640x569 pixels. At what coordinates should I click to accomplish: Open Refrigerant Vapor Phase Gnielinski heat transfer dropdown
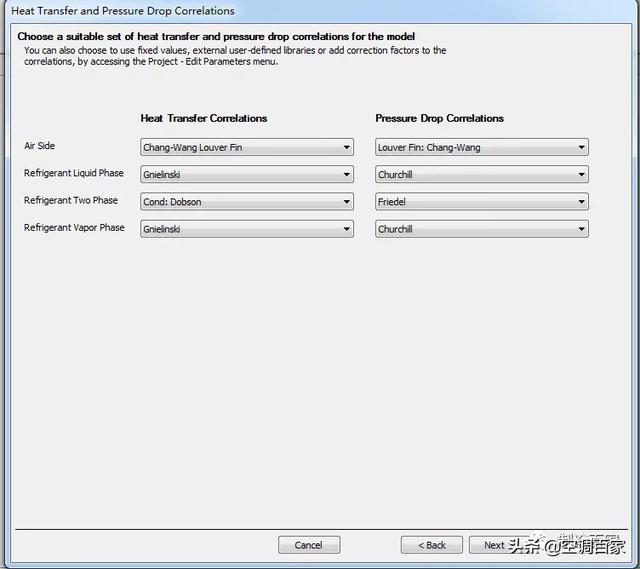click(x=247, y=229)
